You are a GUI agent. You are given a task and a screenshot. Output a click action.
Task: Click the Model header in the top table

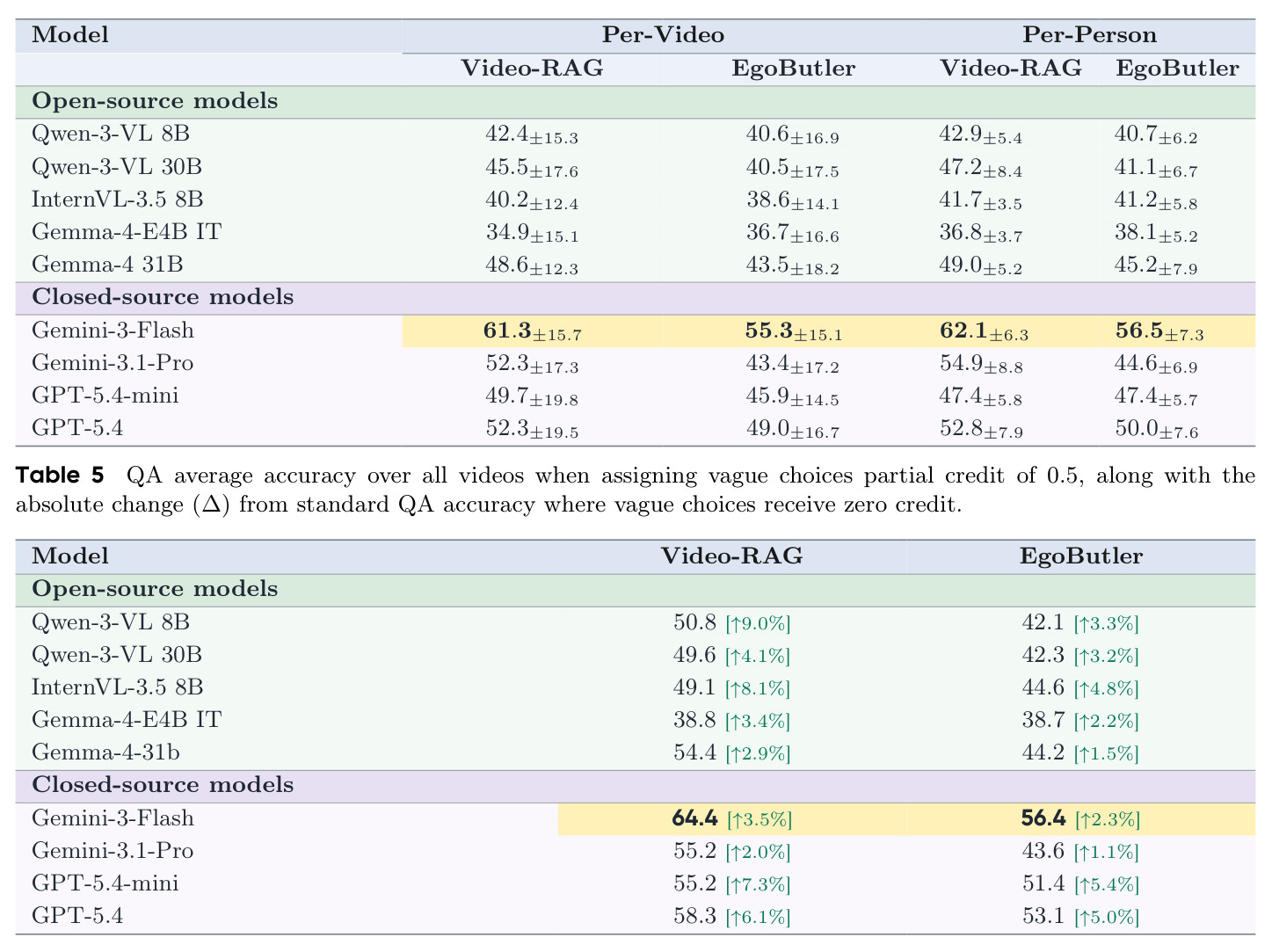coord(70,35)
